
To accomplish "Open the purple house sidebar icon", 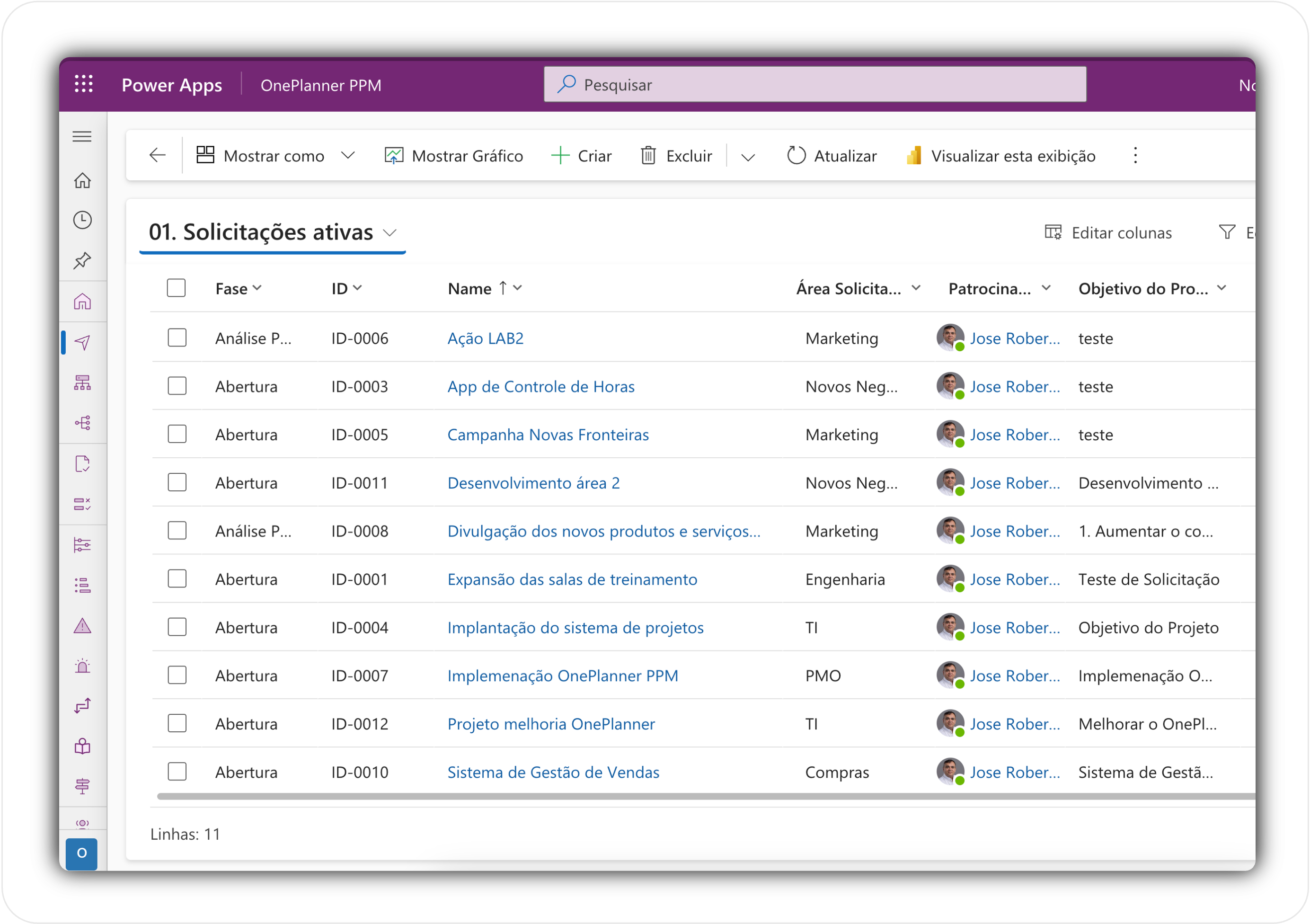I will (82, 302).
